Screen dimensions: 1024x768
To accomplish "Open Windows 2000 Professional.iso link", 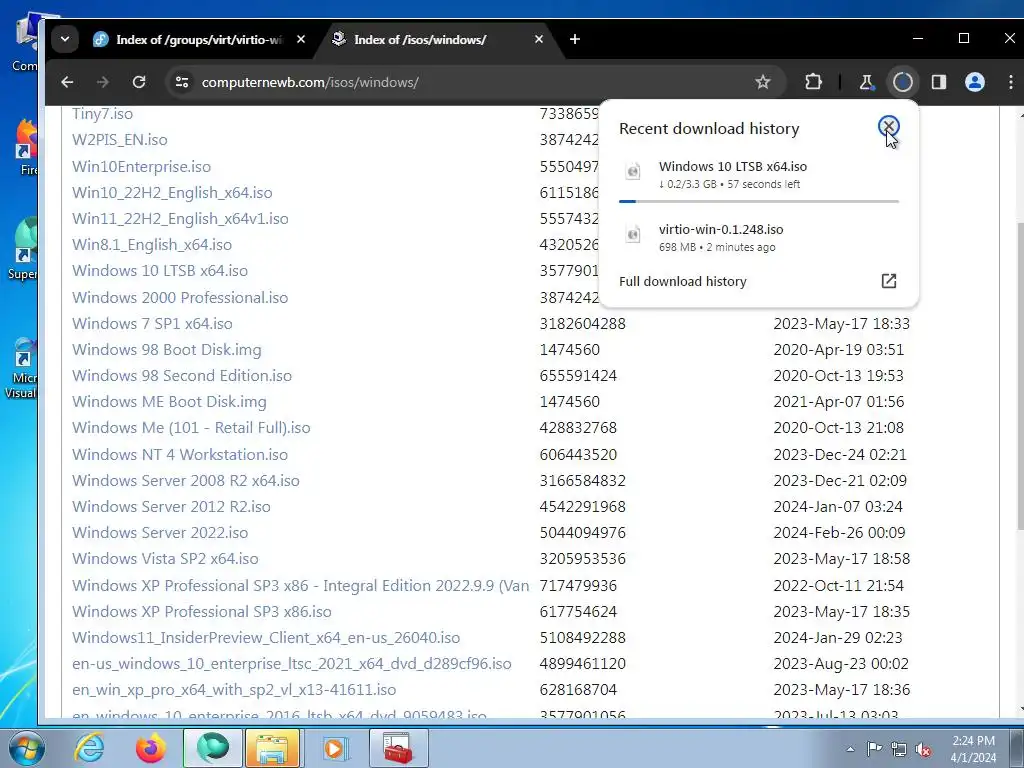I will pyautogui.click(x=180, y=298).
